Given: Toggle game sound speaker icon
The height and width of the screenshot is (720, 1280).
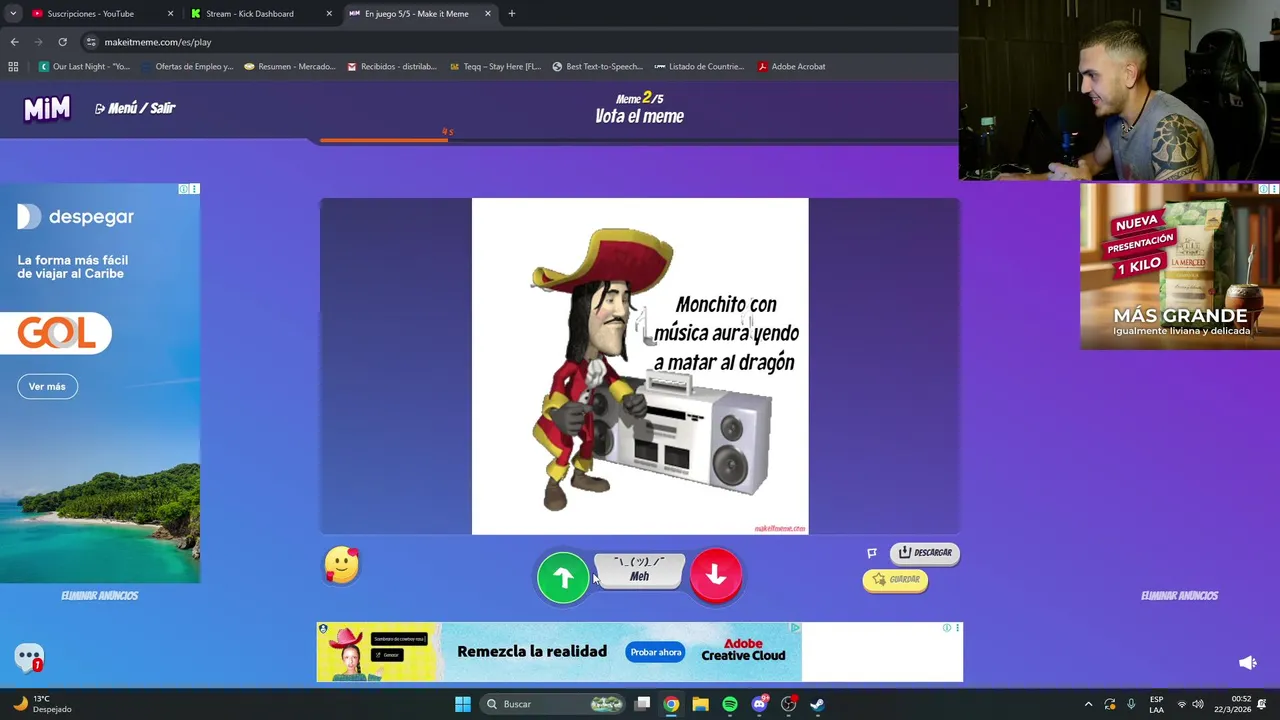Looking at the screenshot, I should point(1248,663).
